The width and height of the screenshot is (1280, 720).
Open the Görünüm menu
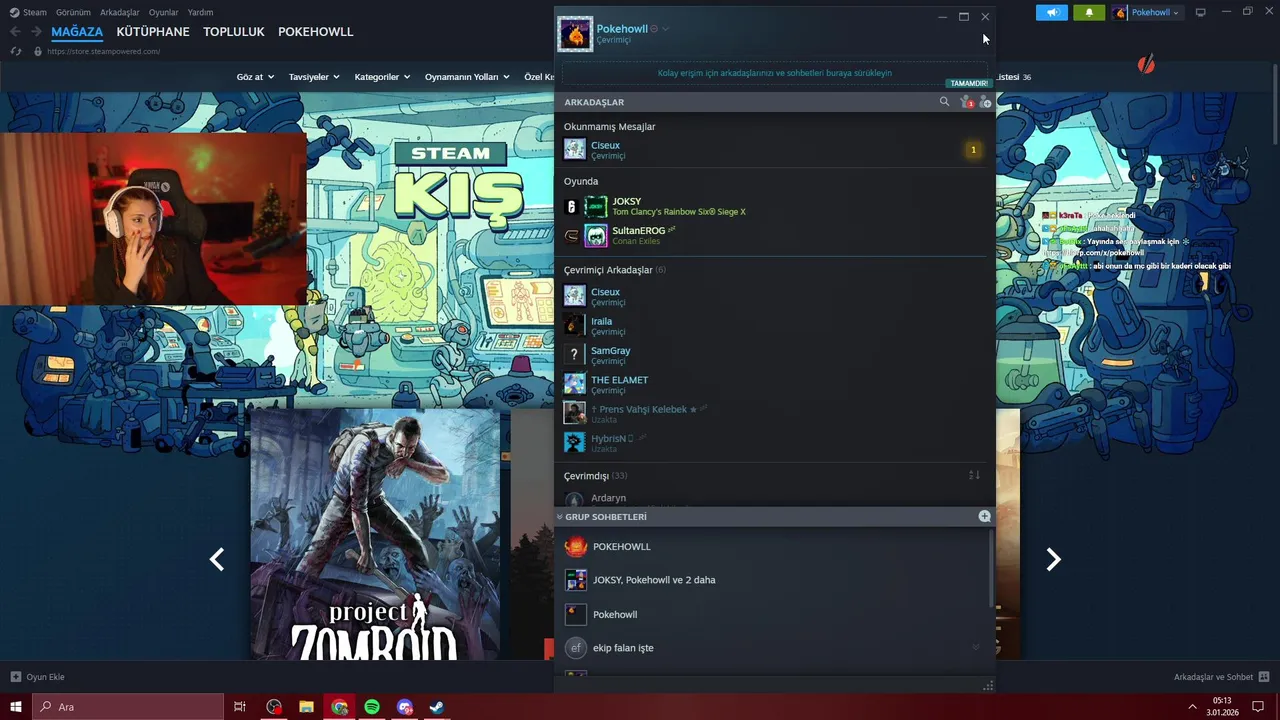73,12
